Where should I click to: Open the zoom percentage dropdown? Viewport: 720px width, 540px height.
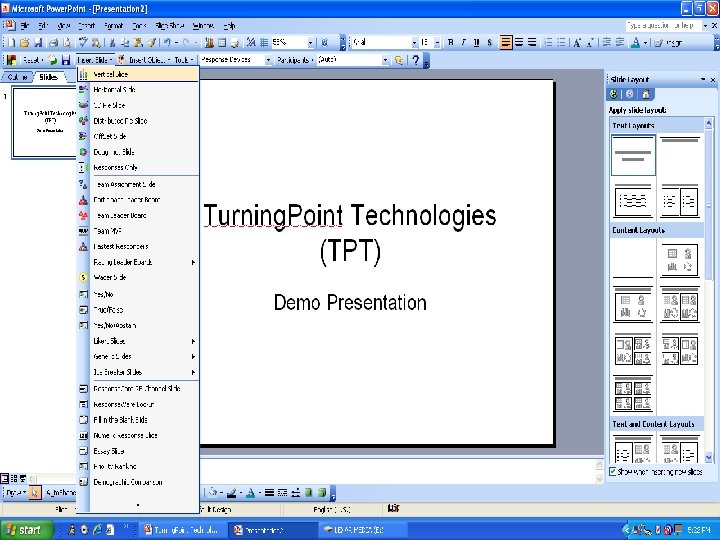pos(311,43)
